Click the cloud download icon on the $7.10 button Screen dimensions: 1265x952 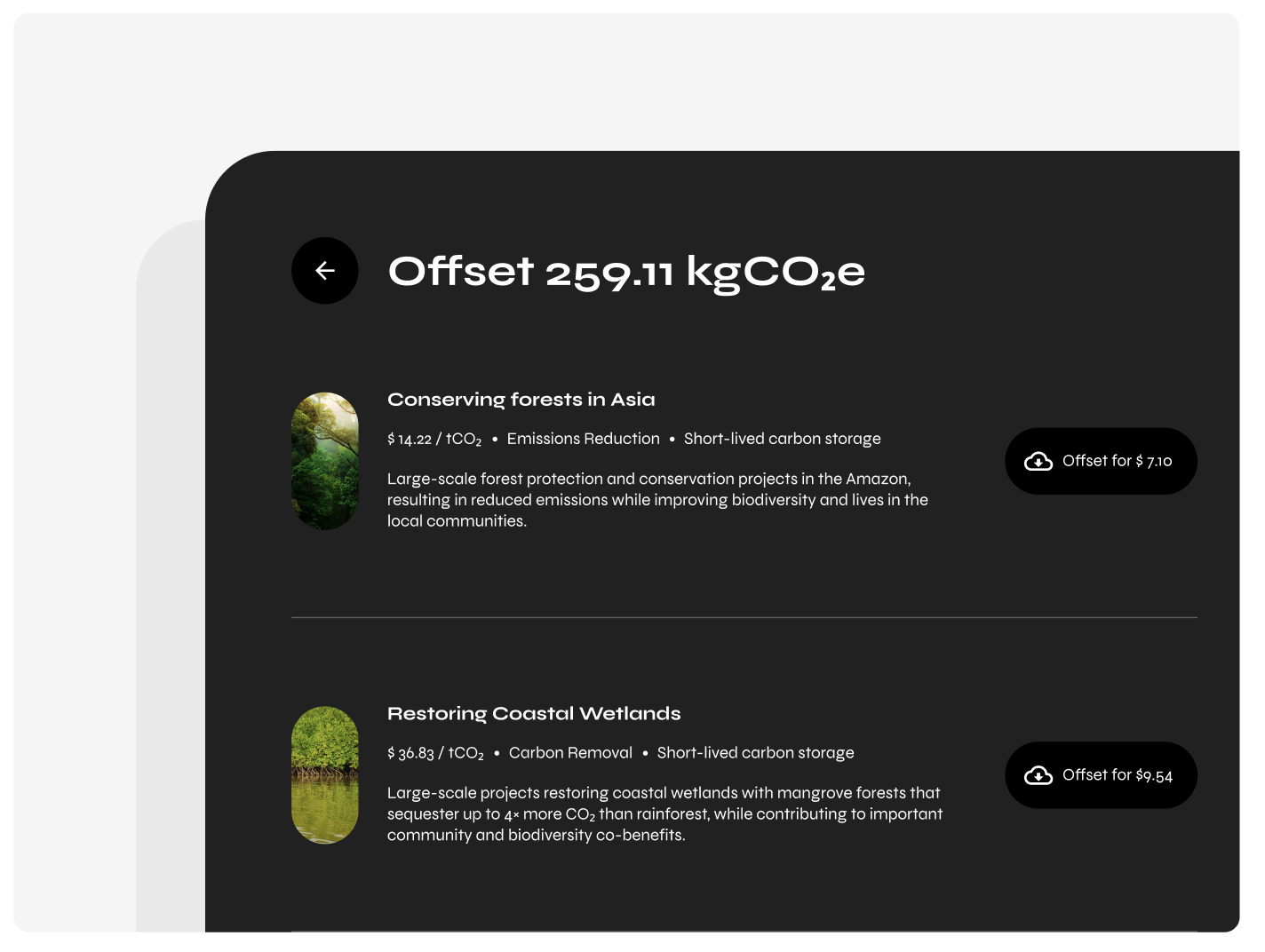pos(1038,461)
